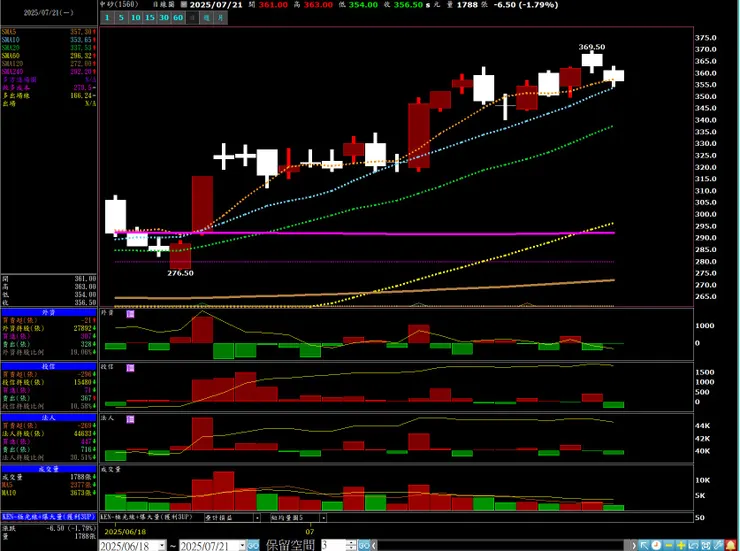The image size is (740, 551).
Task: Toggle the purple icon in 法人 panel
Action: 131,419
